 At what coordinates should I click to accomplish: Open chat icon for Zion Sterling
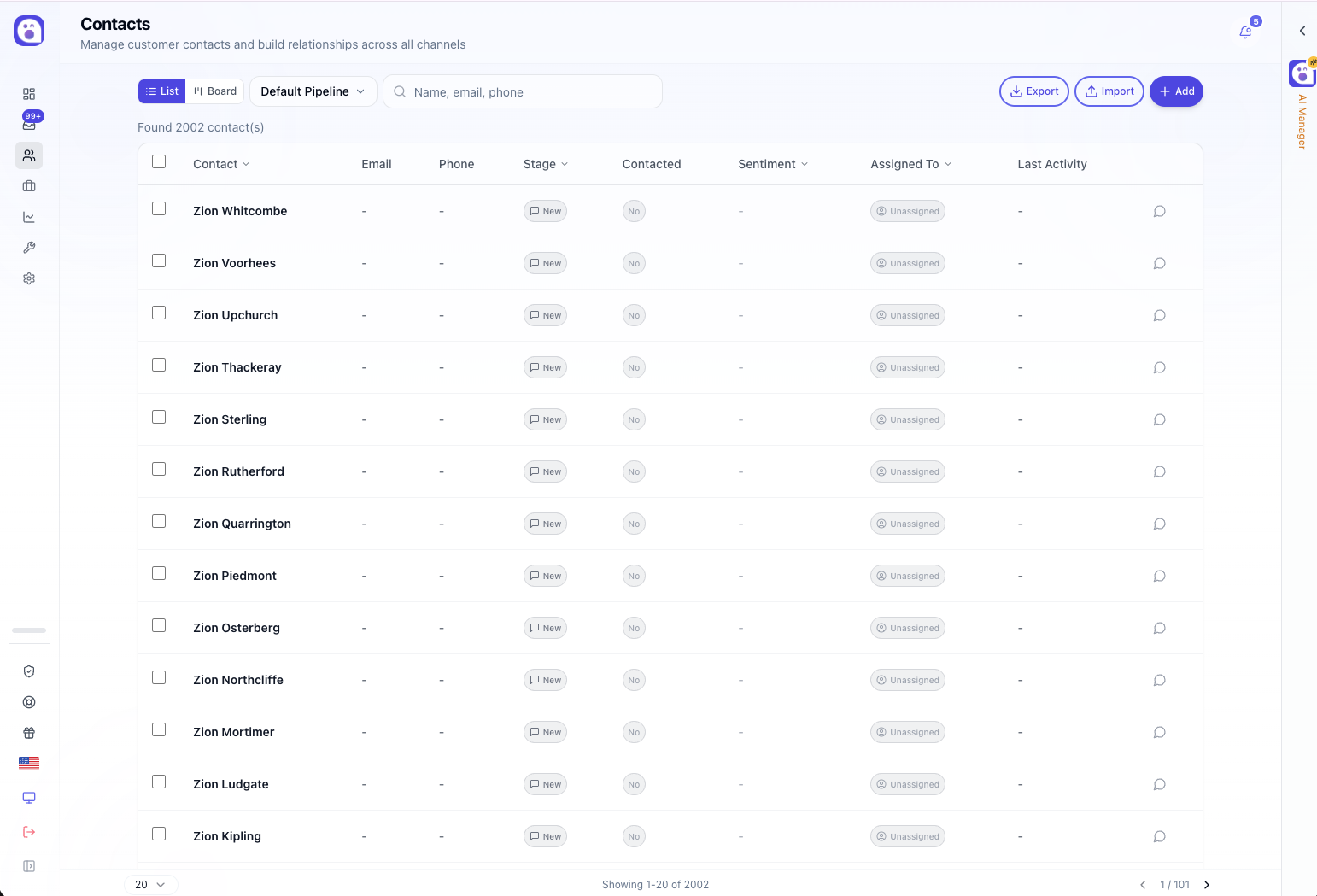[1159, 420]
